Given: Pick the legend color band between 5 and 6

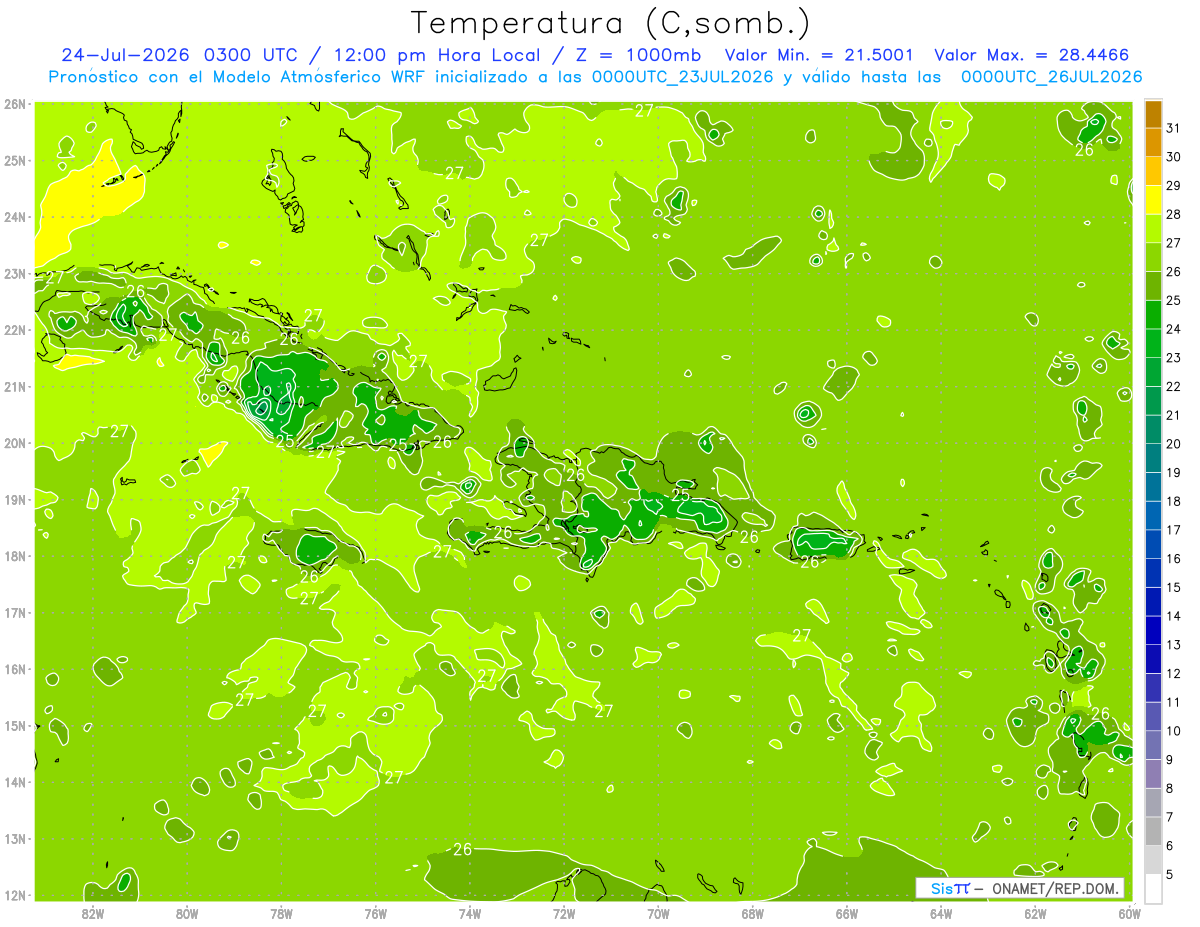Looking at the screenshot, I should (x=1153, y=859).
